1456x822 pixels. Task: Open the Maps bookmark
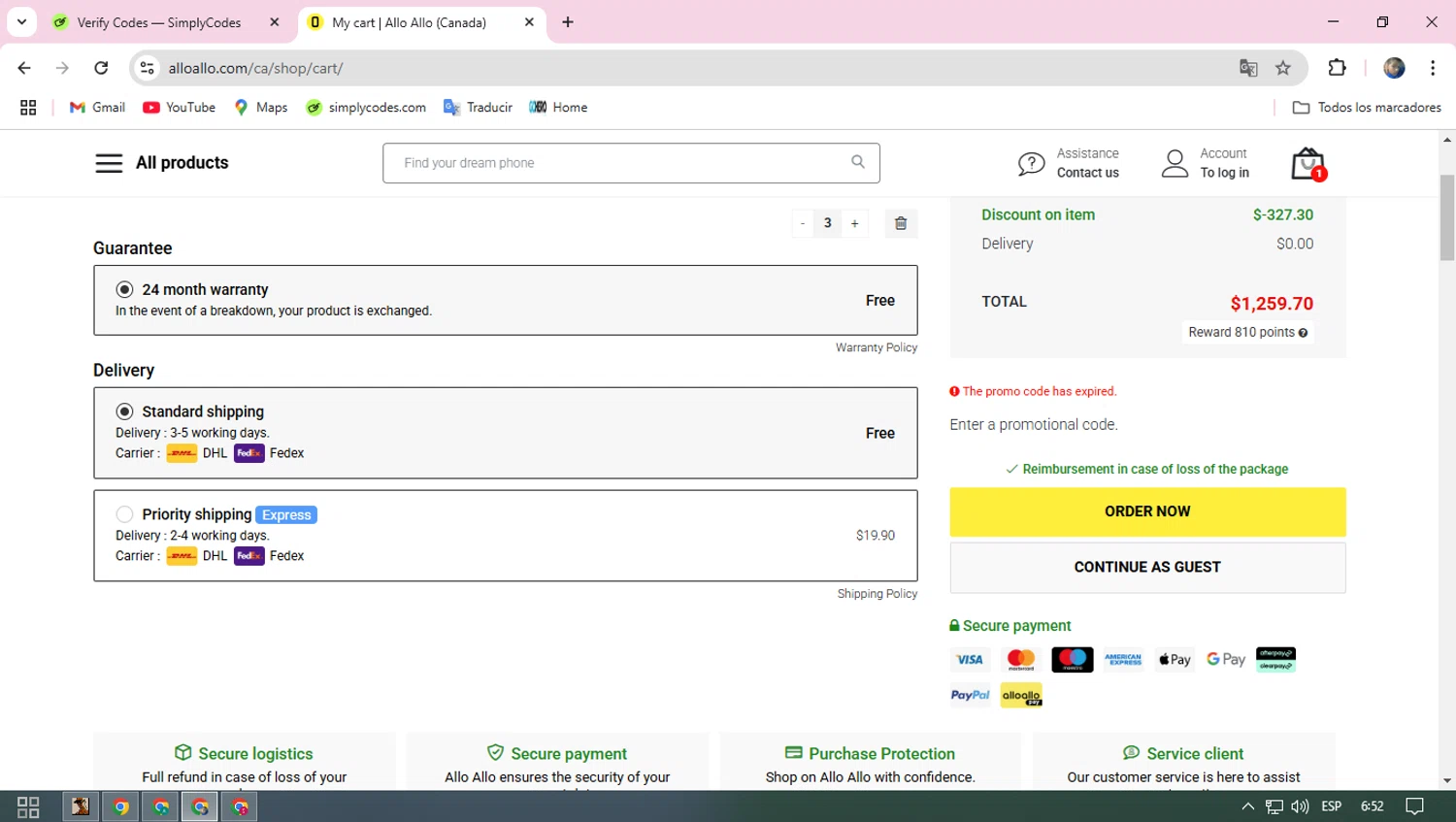click(x=261, y=108)
